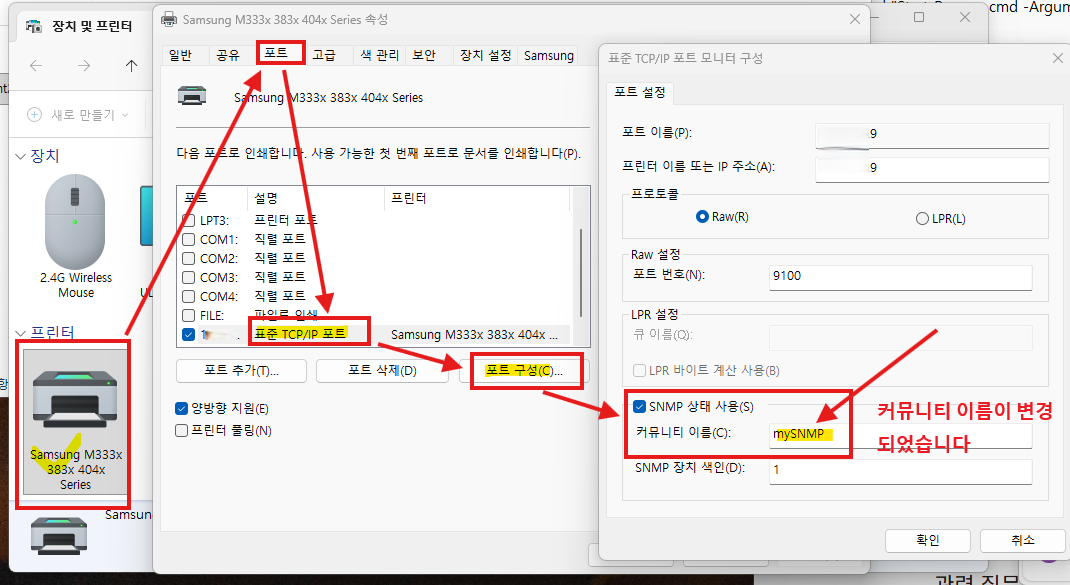Check the COM4 port checkbox

(x=189, y=297)
